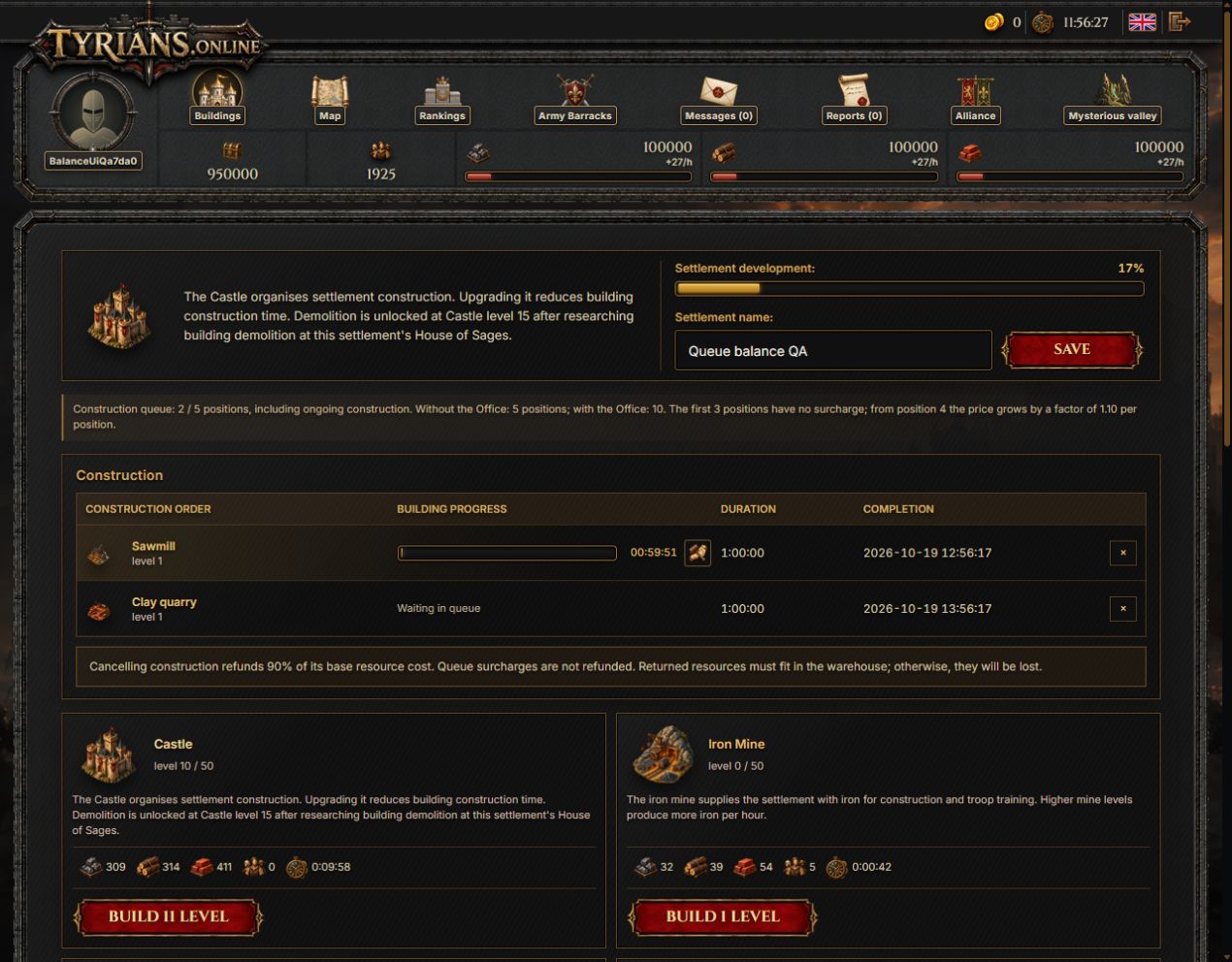Click the Buildings menu label
1232x962 pixels.
click(x=217, y=115)
